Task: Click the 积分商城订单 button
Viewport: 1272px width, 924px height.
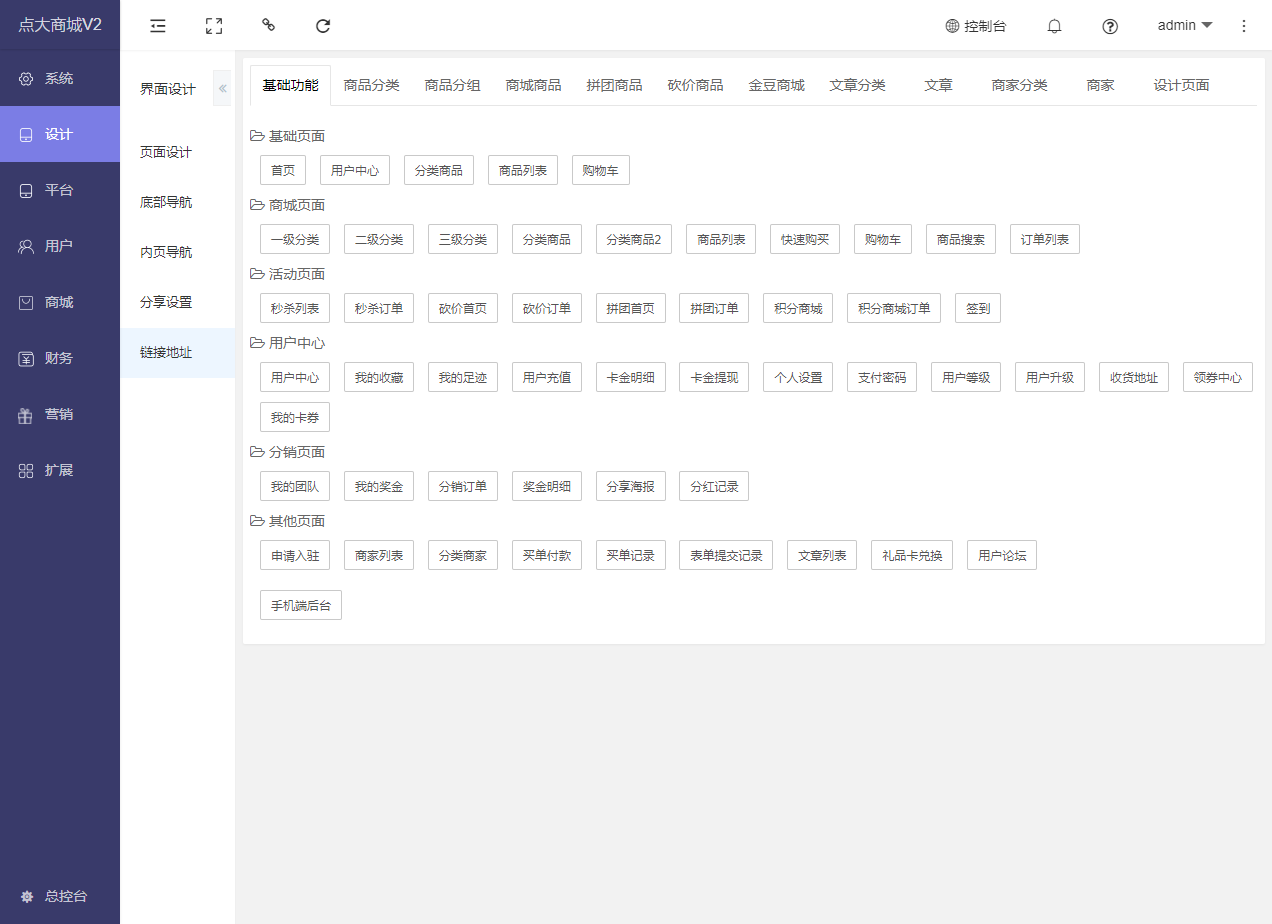Action: click(x=893, y=308)
